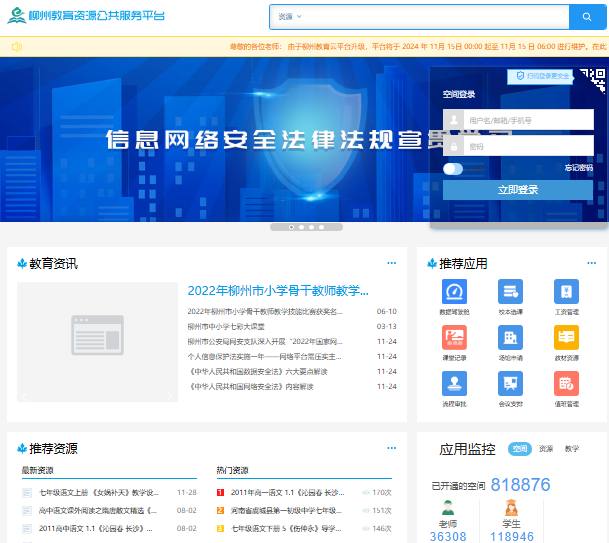Open the 教材资源 app icon
Image resolution: width=609 pixels, height=543 pixels.
coord(566,338)
